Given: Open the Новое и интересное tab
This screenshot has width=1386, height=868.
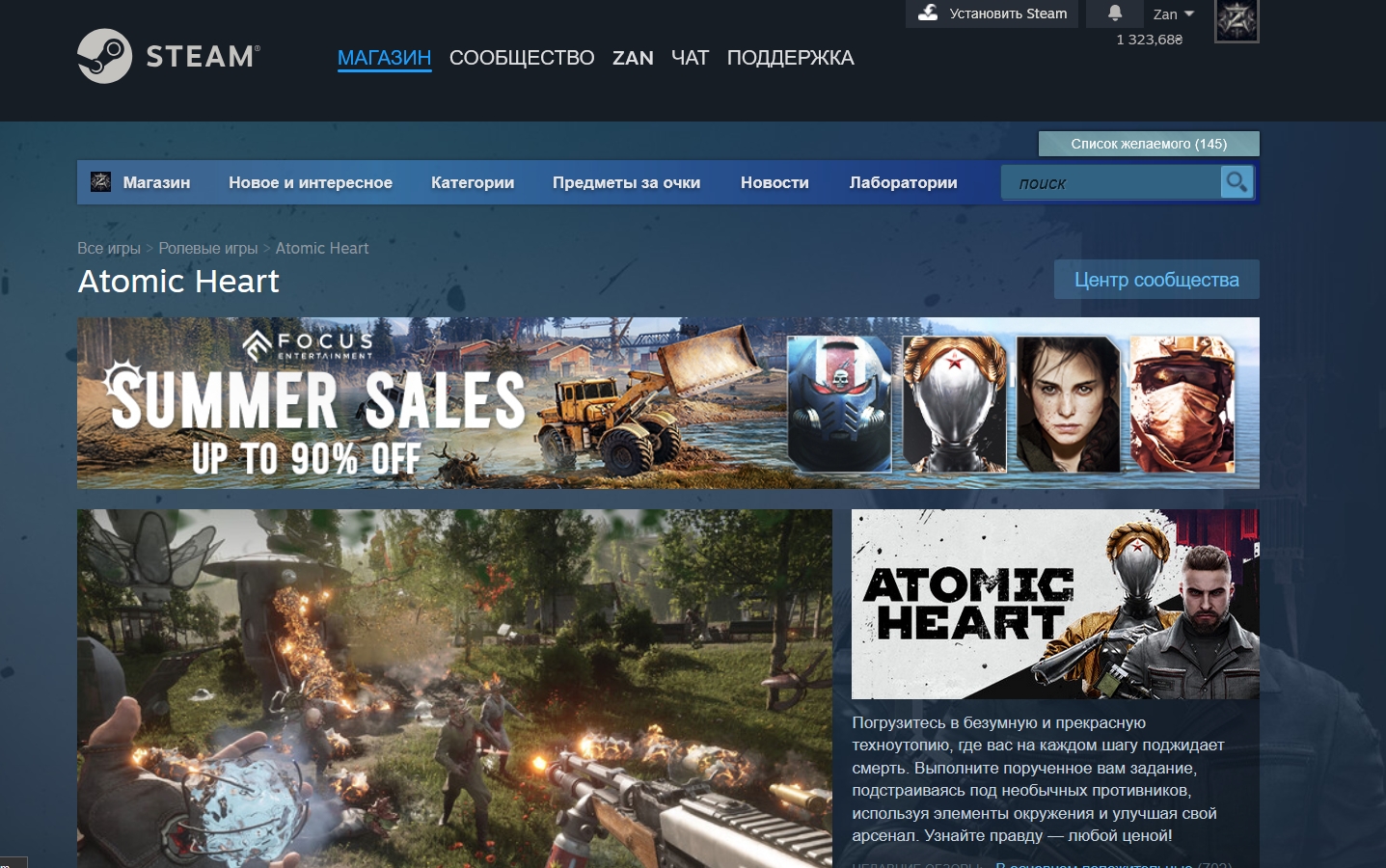Looking at the screenshot, I should [x=311, y=182].
